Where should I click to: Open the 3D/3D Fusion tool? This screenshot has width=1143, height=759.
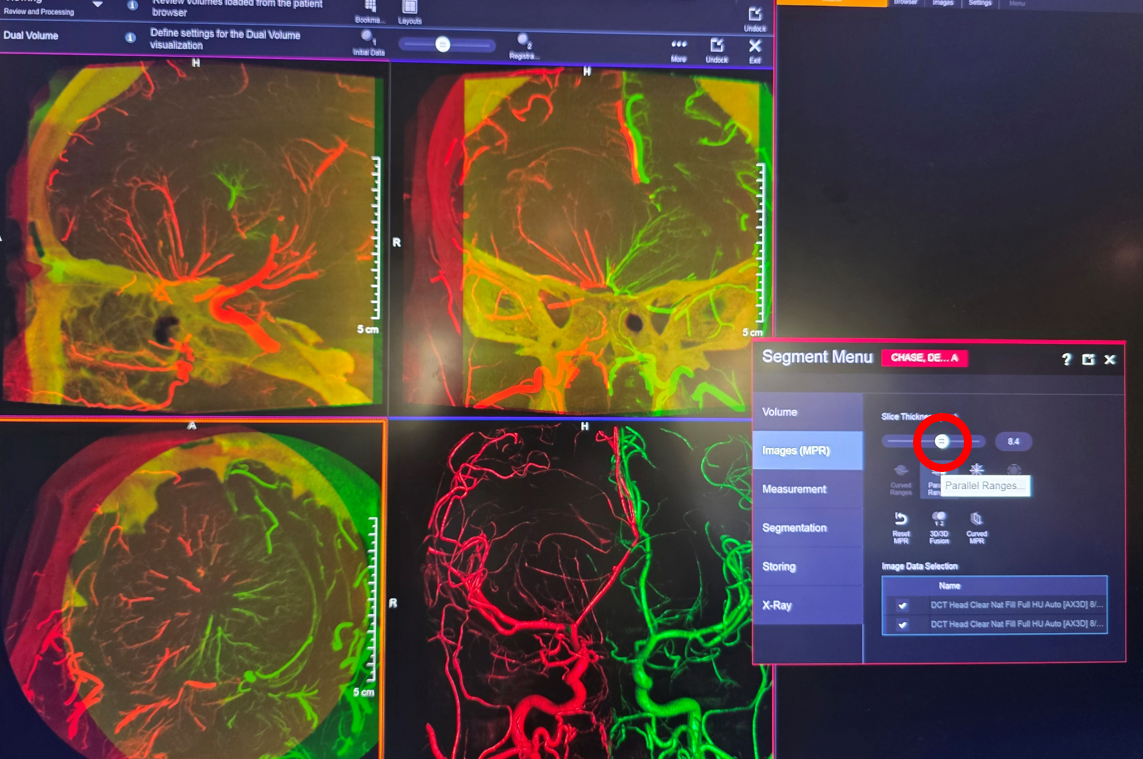[x=939, y=521]
